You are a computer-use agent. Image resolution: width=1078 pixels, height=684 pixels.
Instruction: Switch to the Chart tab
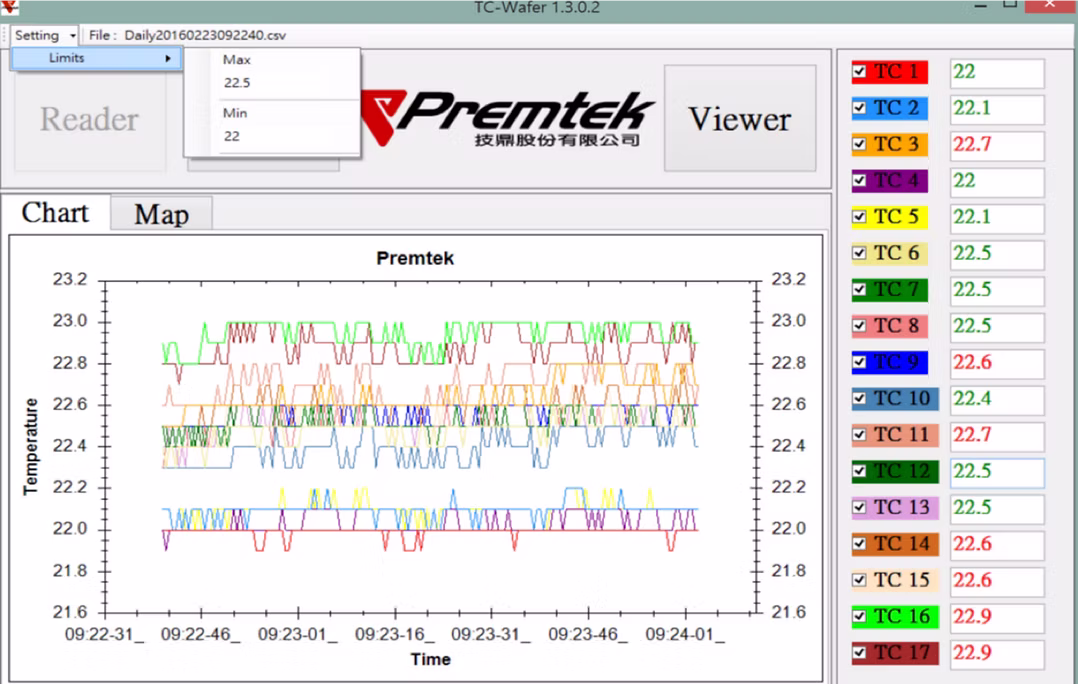point(55,213)
